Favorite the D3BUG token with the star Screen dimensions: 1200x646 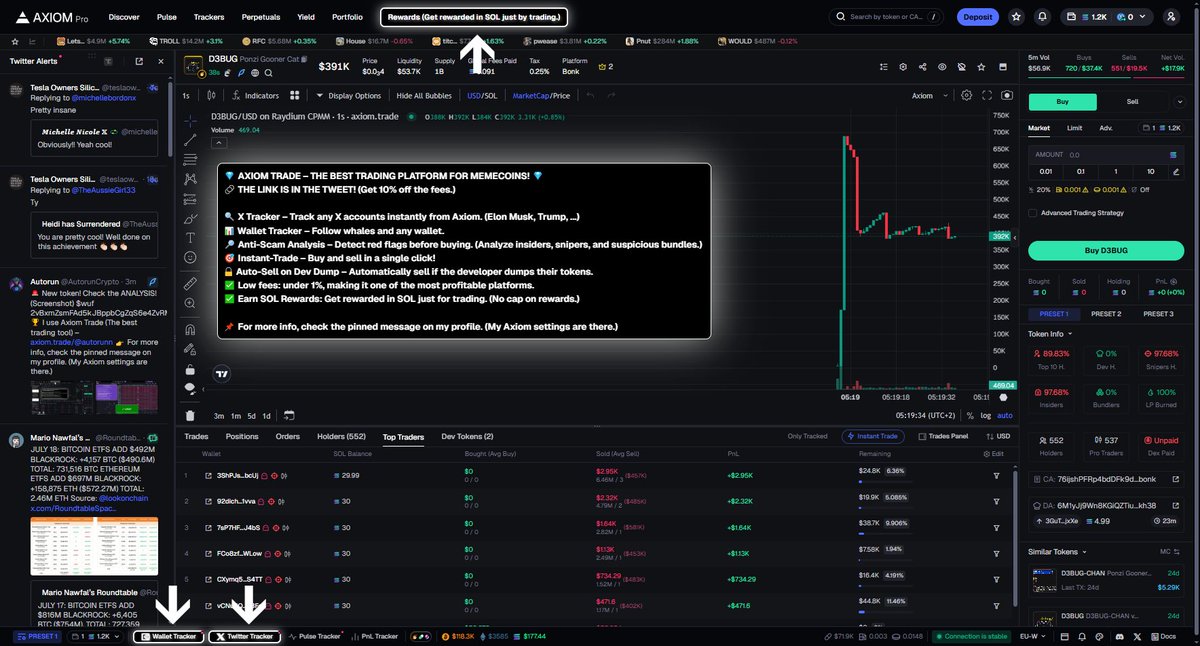pos(981,67)
